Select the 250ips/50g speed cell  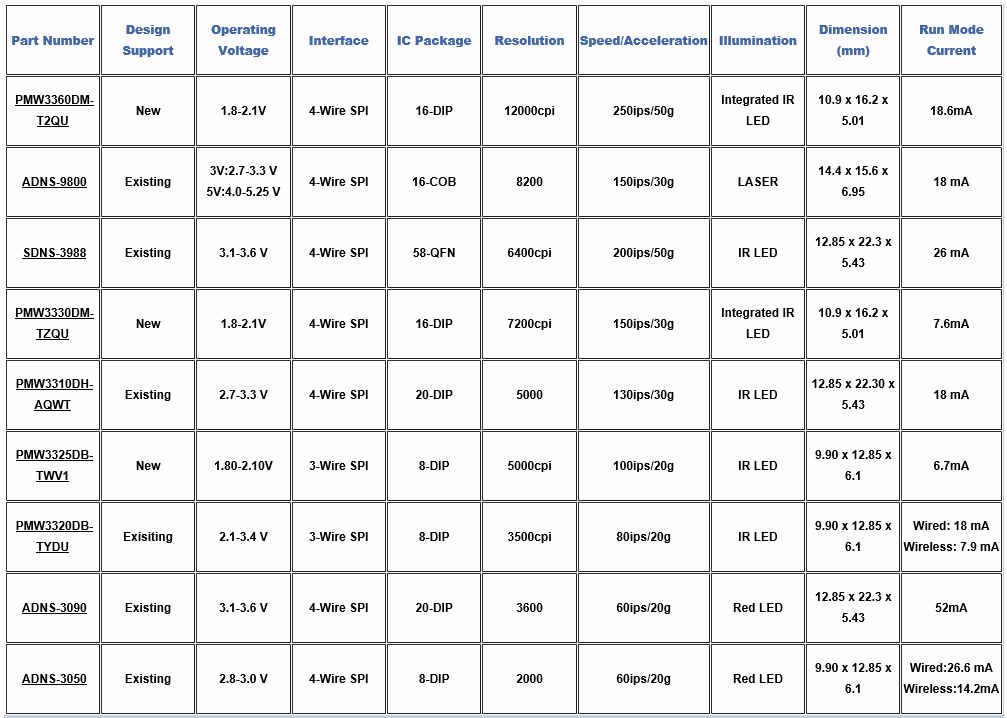[643, 111]
